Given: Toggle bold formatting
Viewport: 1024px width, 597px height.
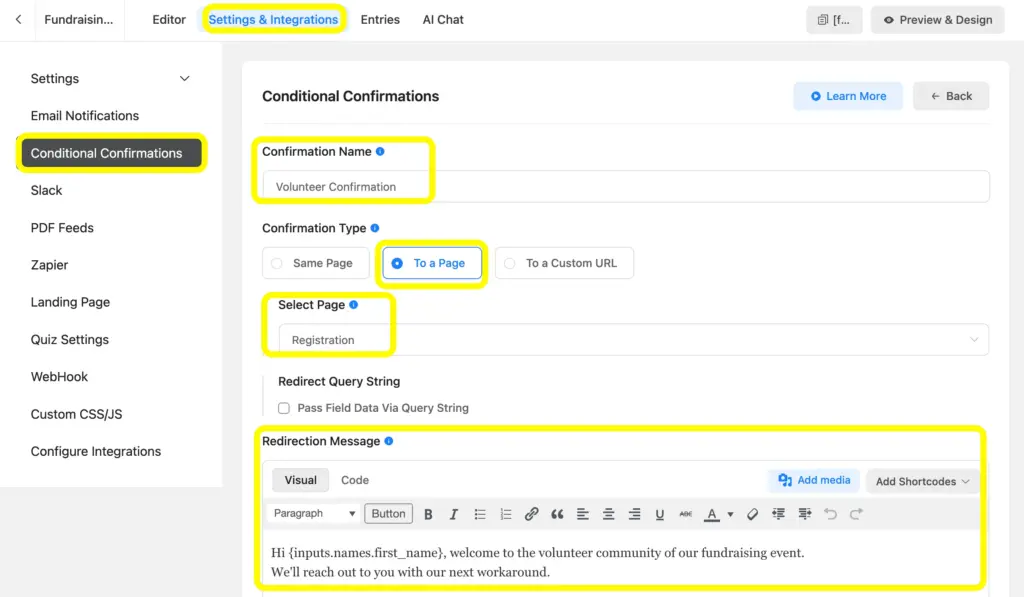Looking at the screenshot, I should point(428,514).
